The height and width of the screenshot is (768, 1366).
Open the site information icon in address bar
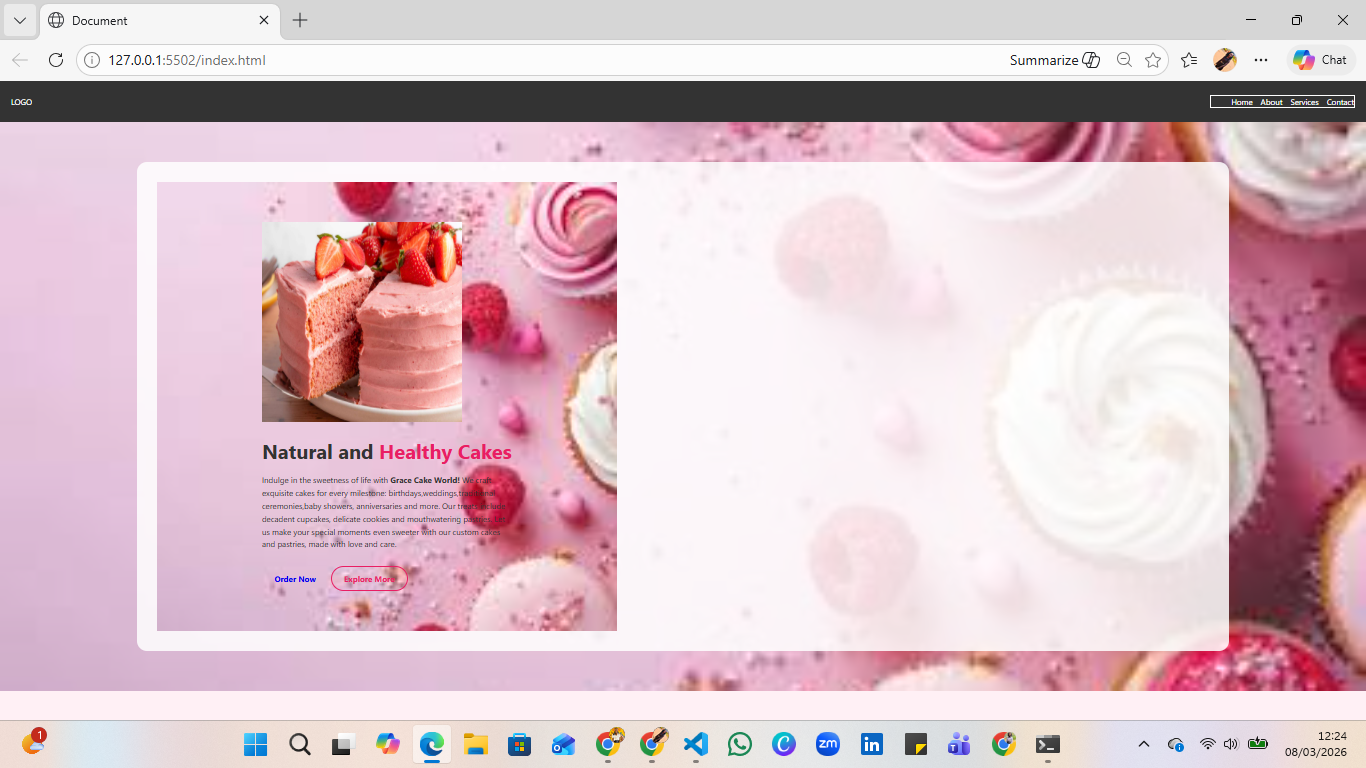[92, 60]
